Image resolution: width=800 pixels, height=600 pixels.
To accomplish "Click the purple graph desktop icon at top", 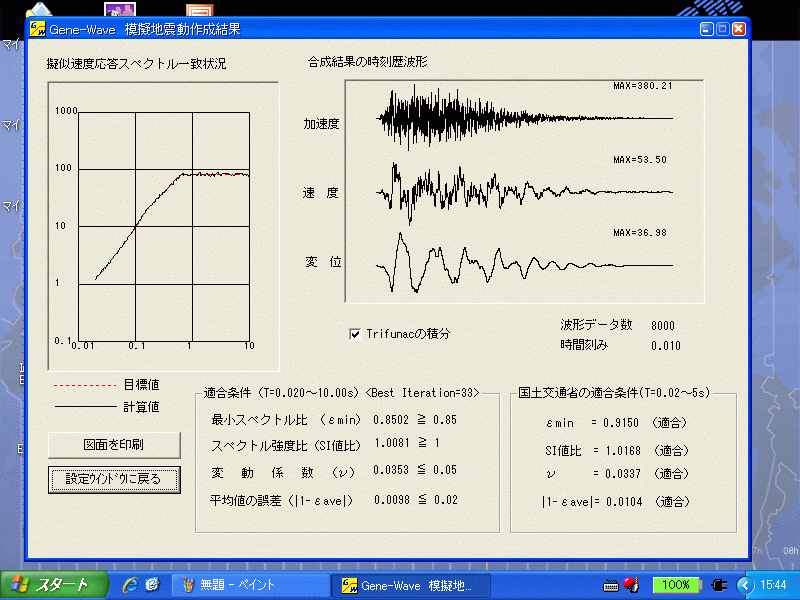I will [x=119, y=11].
